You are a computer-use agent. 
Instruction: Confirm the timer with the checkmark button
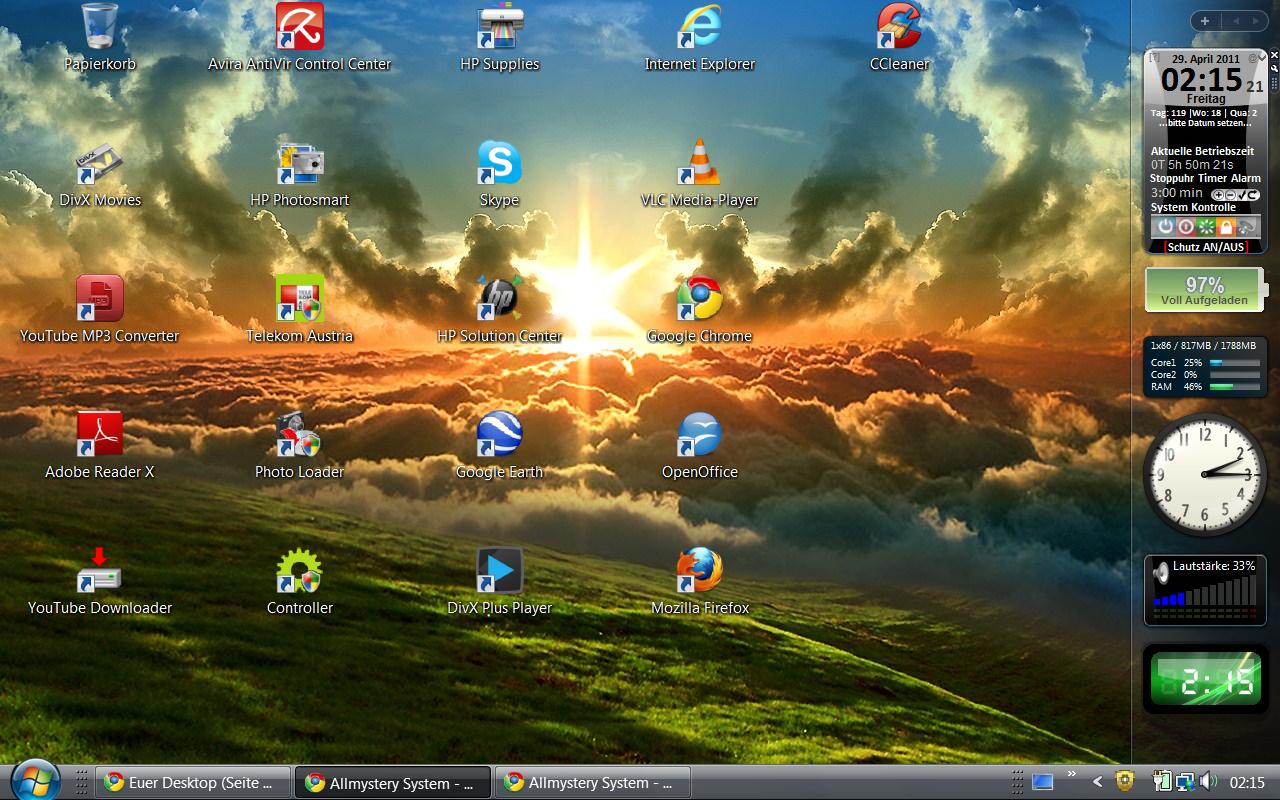coord(1241,195)
